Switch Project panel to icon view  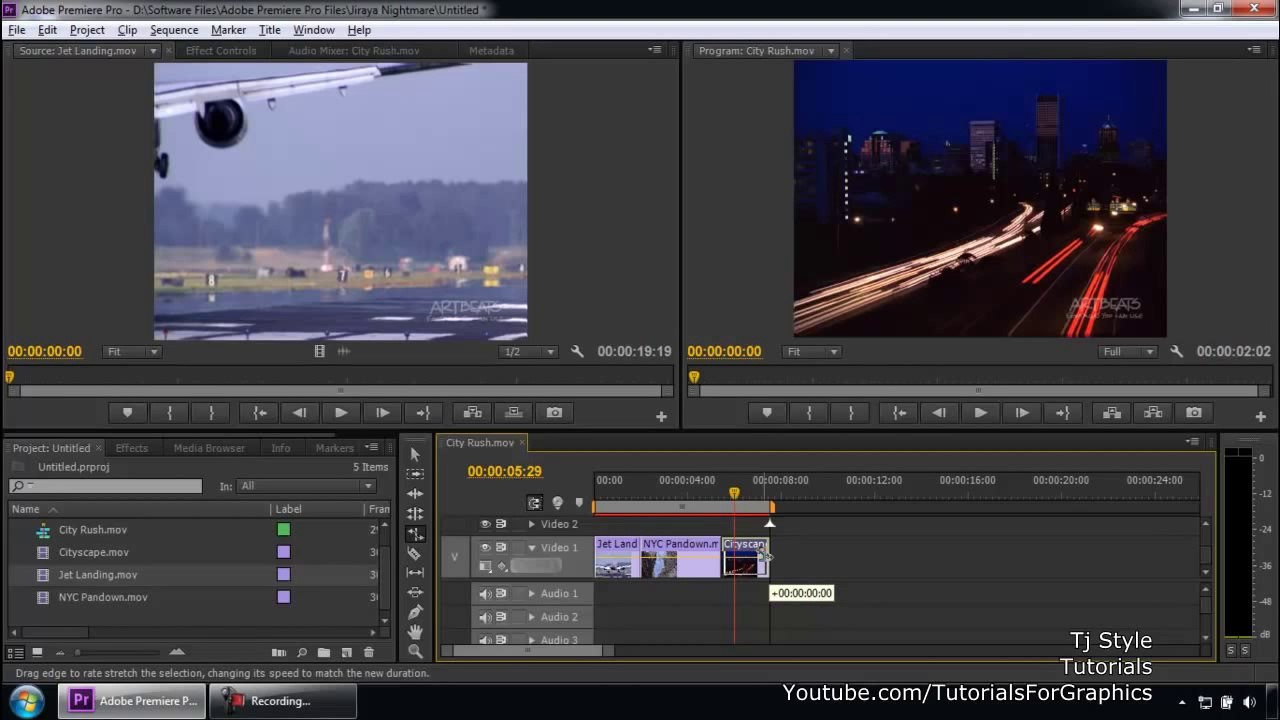point(37,652)
